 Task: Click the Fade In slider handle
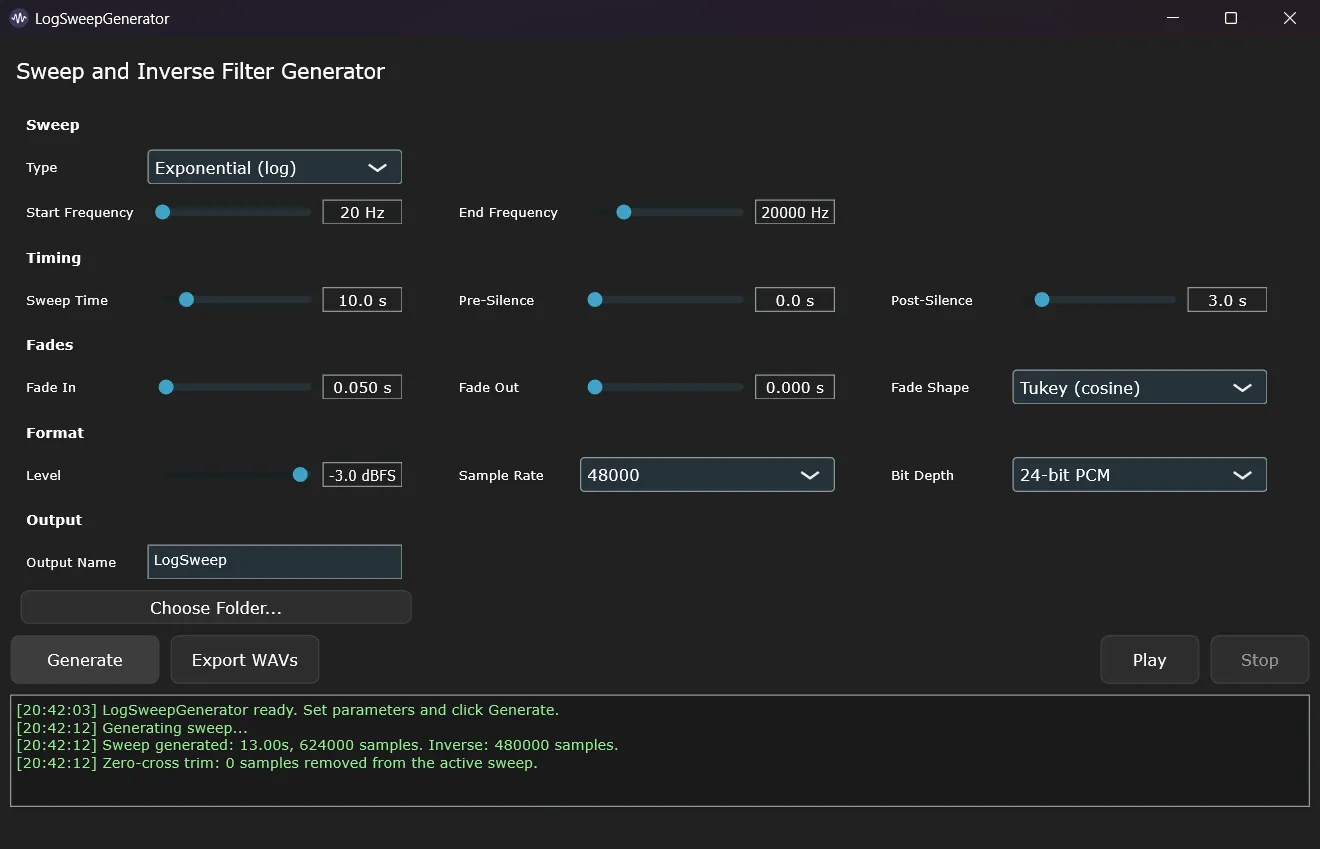[166, 387]
